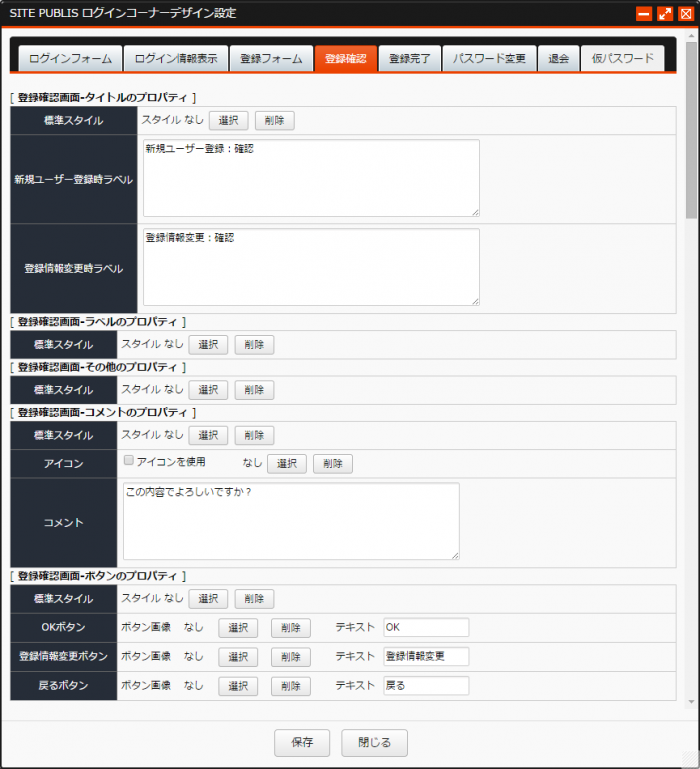Screen dimensions: 700x769
Task: Click the 保存 button
Action: 302,743
